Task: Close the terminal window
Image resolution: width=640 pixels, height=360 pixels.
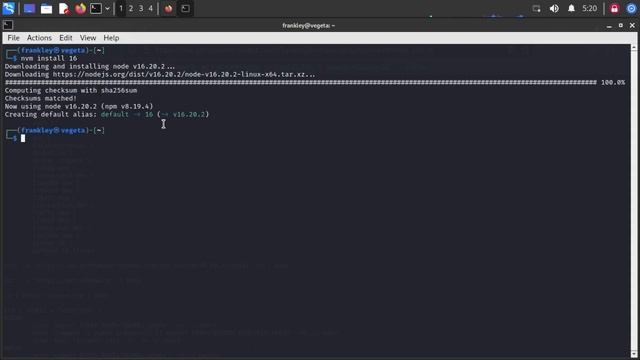Action: (632, 25)
